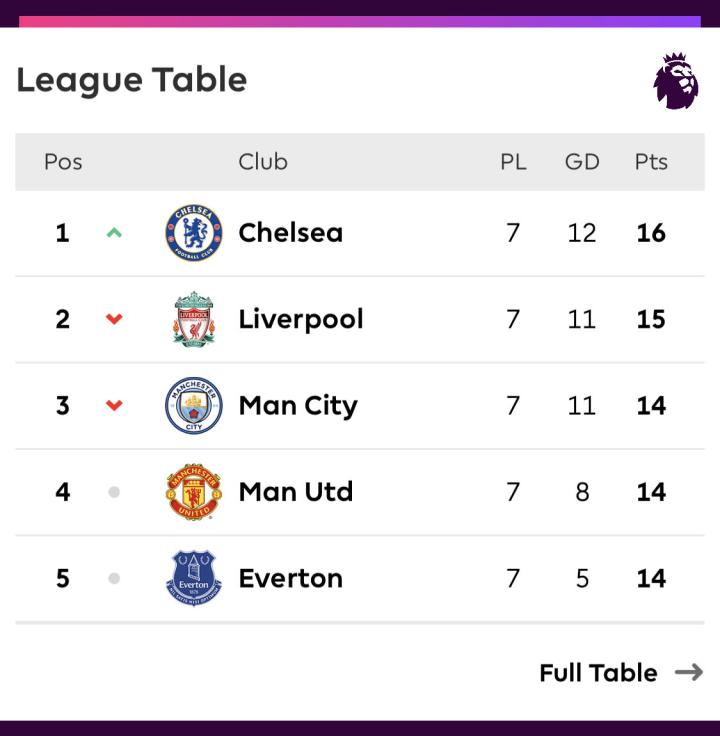Click the Man City club crest
This screenshot has height=736, width=720.
(x=194, y=406)
